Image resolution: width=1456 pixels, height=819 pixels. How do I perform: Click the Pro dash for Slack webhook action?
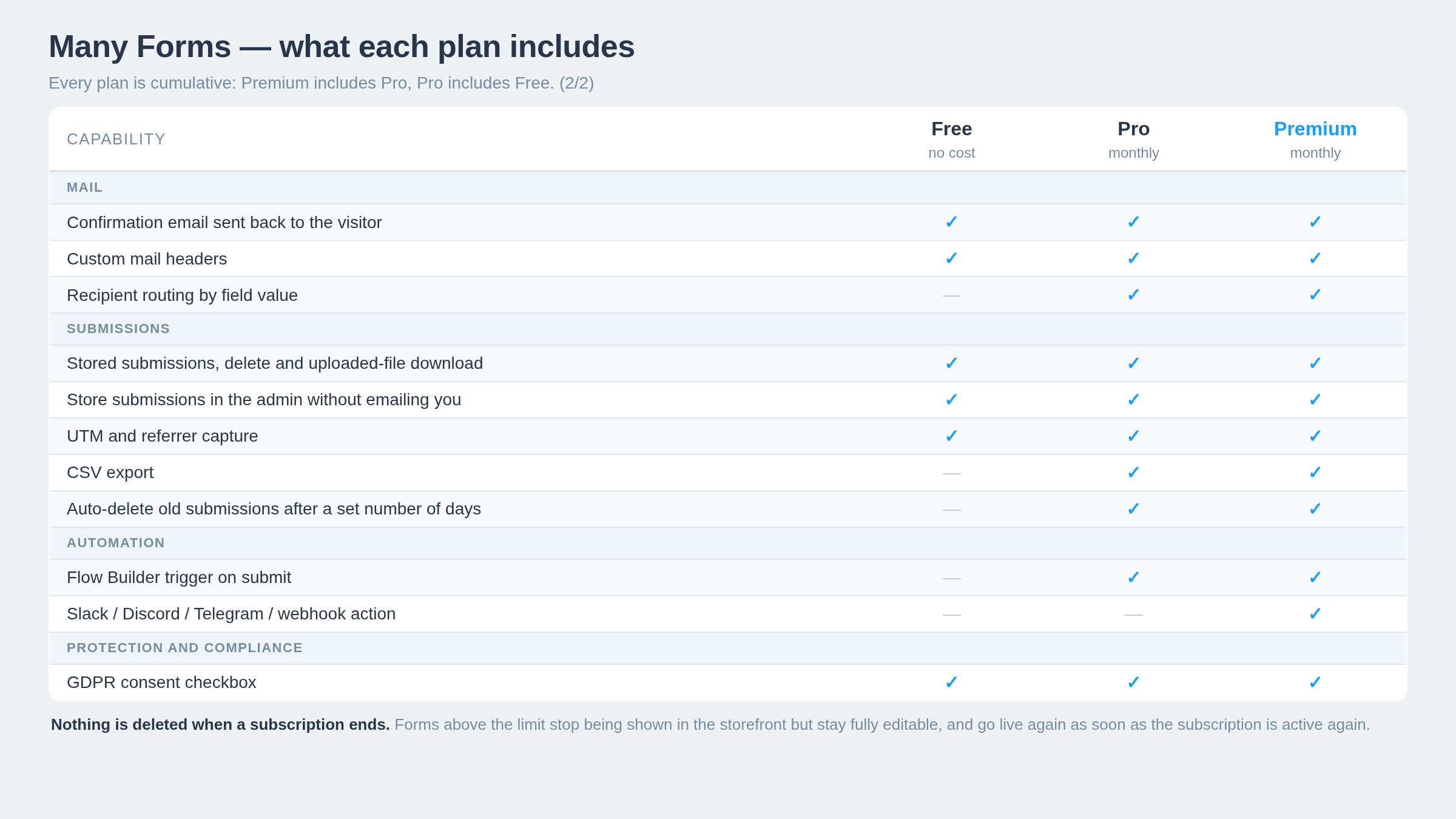[1133, 615]
